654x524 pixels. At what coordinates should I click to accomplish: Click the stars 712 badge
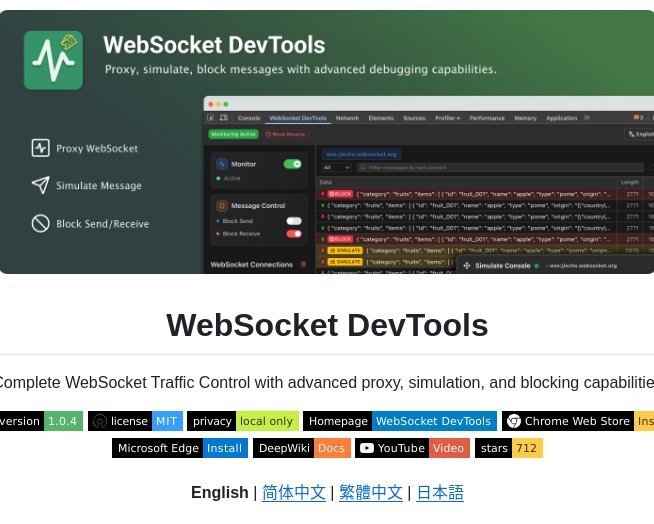509,448
